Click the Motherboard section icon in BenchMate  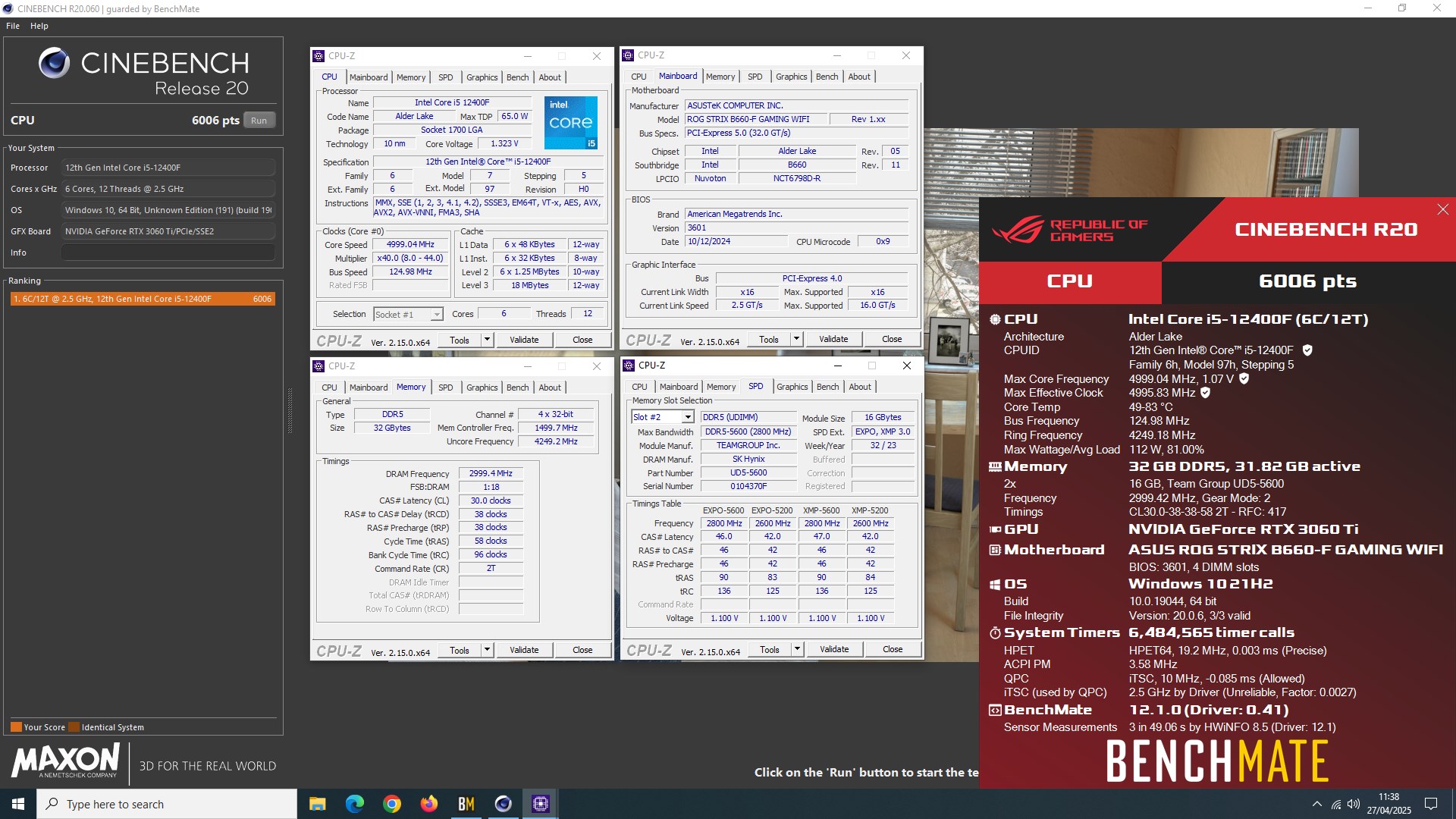tap(995, 550)
